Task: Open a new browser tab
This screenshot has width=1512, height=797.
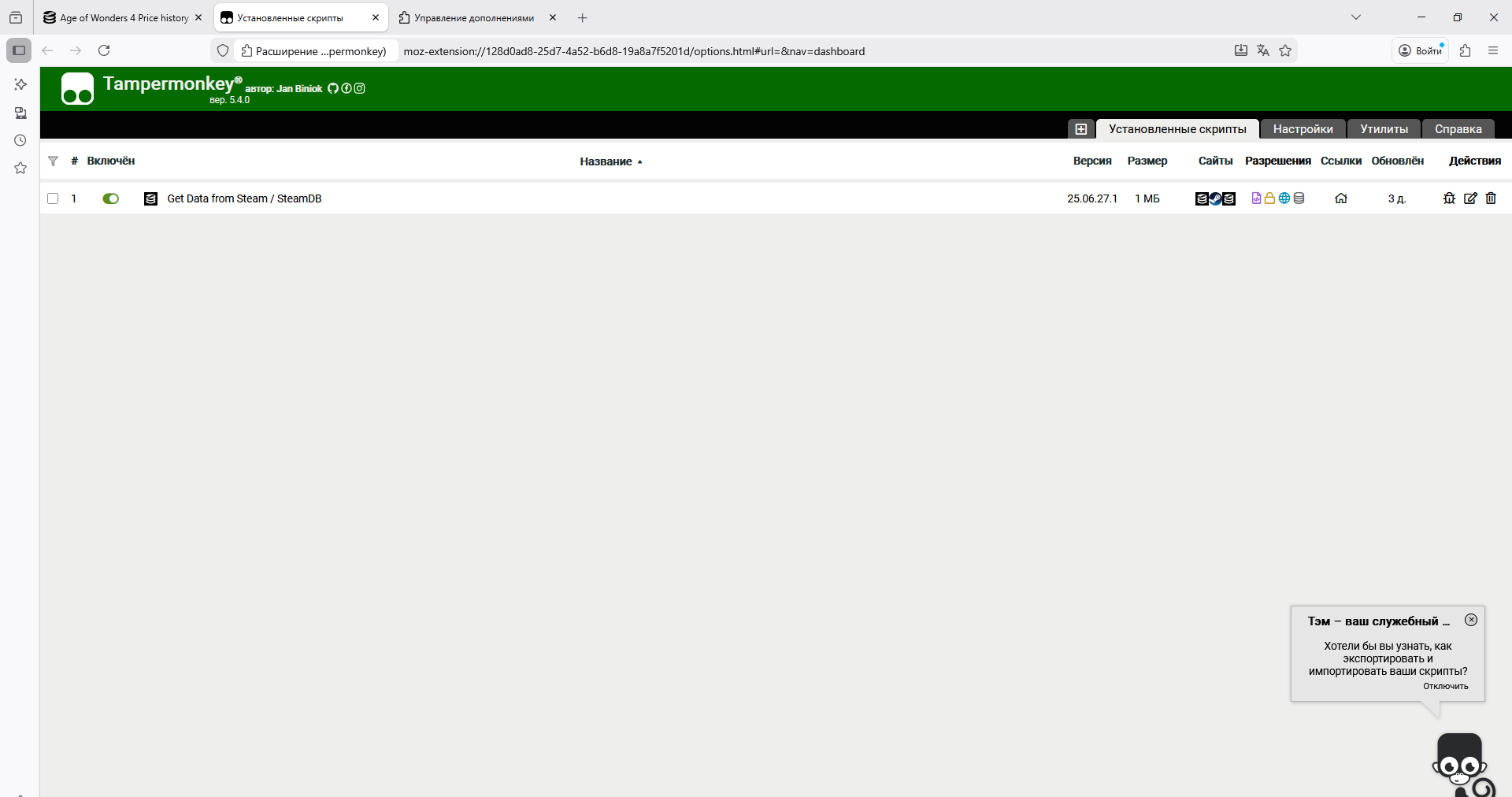Action: [x=583, y=17]
